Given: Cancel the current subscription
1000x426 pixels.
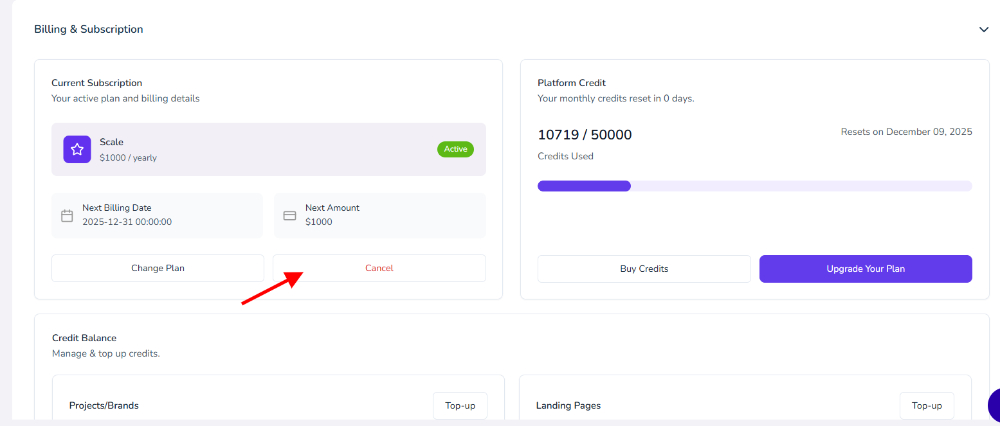Looking at the screenshot, I should (x=379, y=268).
